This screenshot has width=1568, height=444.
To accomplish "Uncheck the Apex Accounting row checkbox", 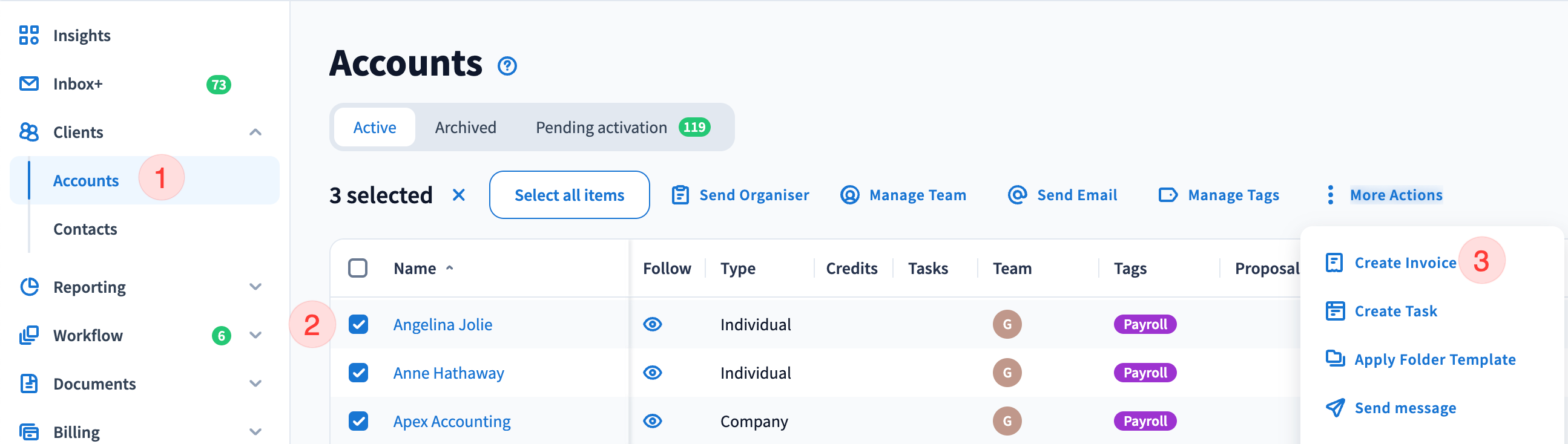I will click(358, 421).
